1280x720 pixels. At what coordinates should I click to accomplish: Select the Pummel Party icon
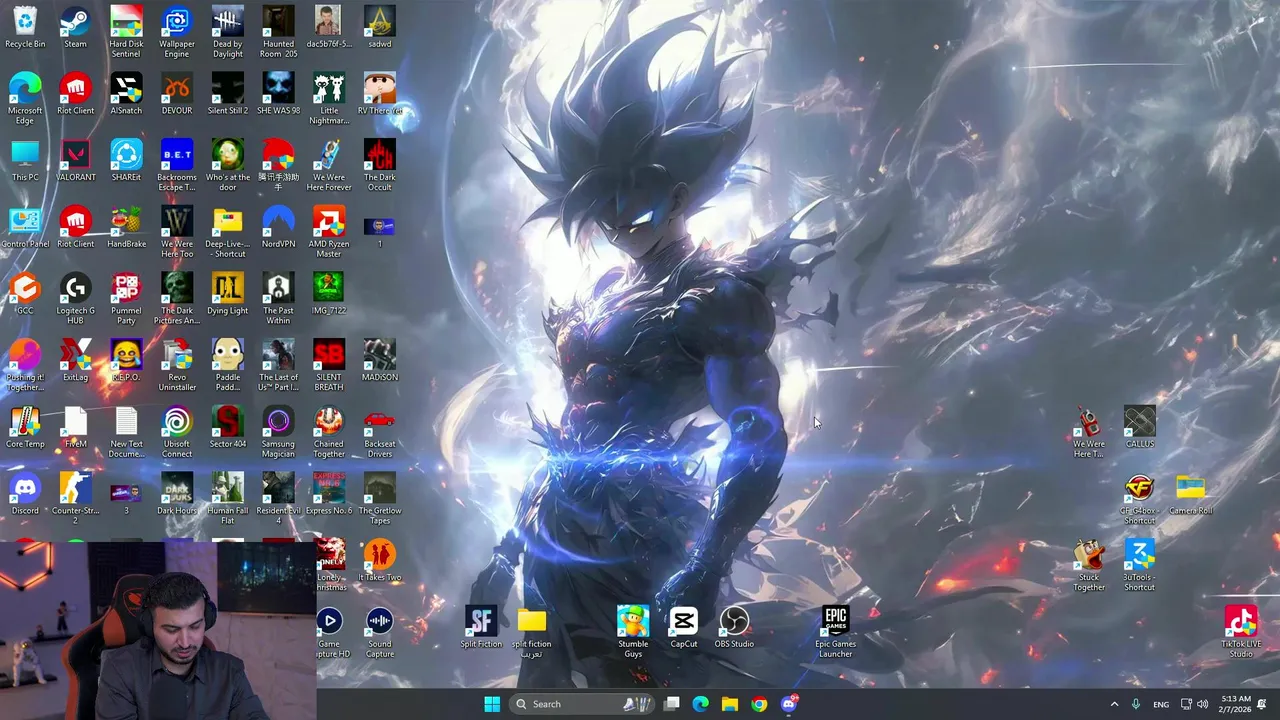126,298
